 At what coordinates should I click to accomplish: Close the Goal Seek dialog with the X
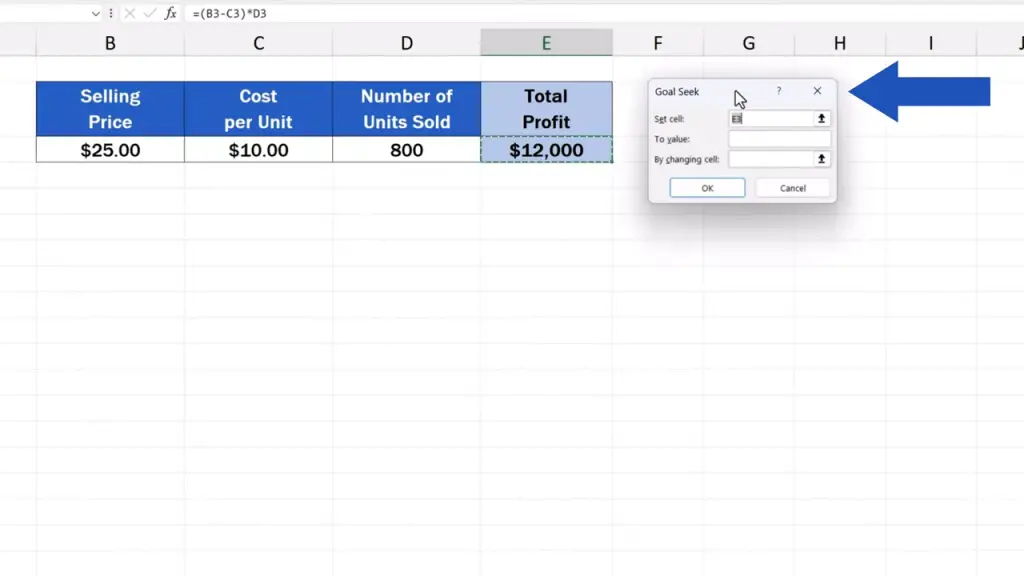coord(817,91)
